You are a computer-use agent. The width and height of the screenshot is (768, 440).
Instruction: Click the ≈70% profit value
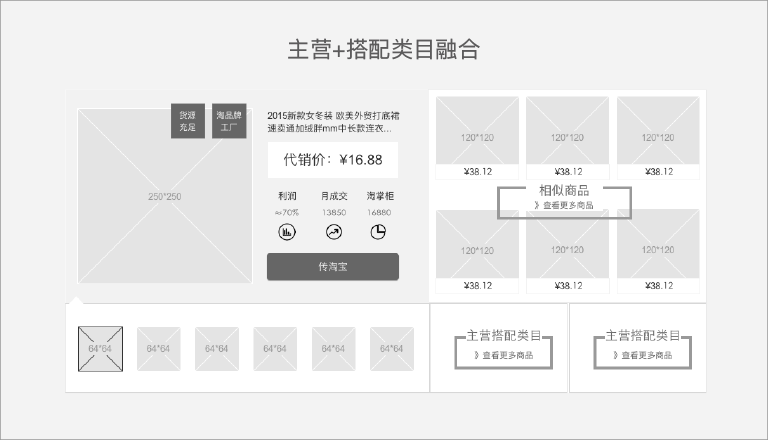287,212
